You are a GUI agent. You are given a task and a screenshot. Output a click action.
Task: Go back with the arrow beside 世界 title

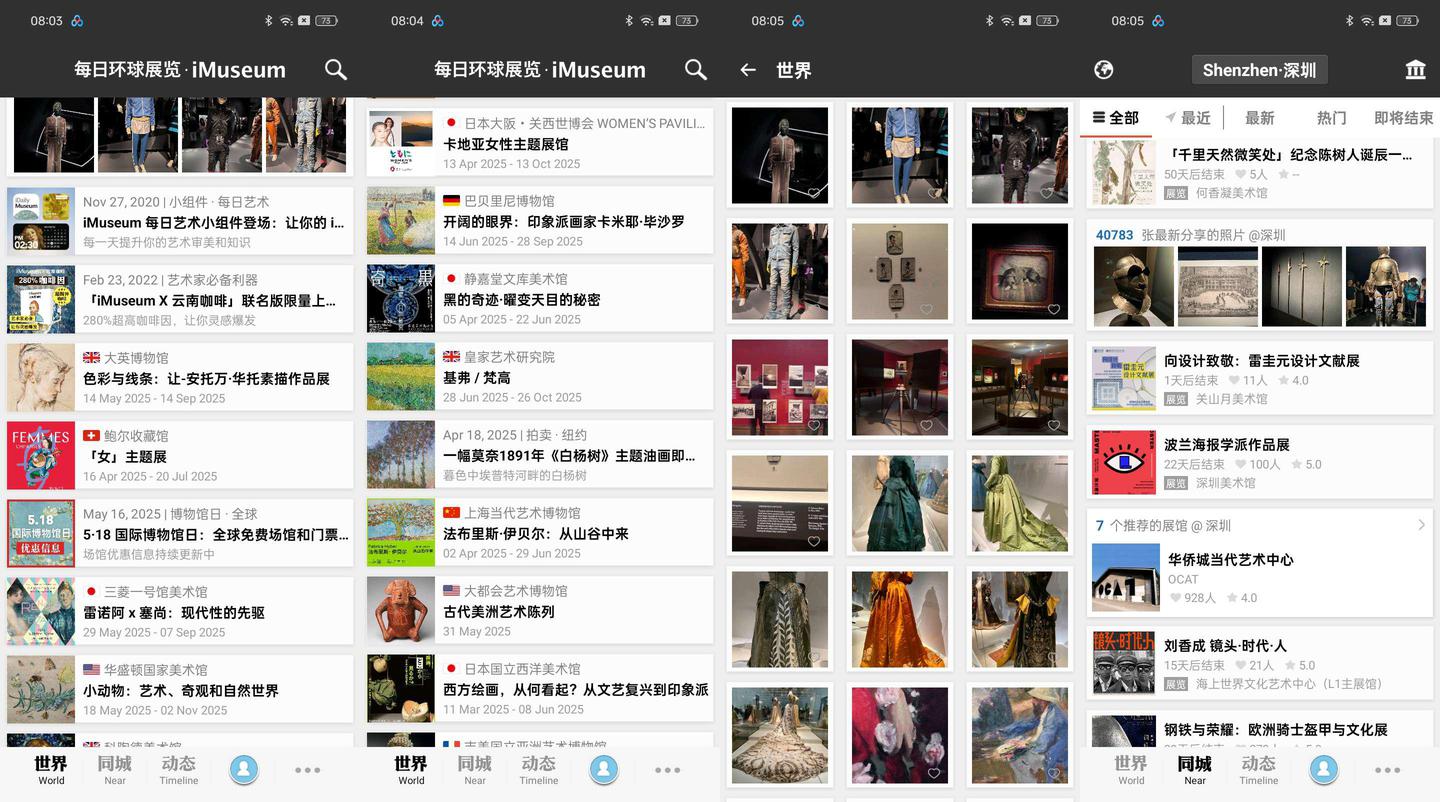[747, 70]
